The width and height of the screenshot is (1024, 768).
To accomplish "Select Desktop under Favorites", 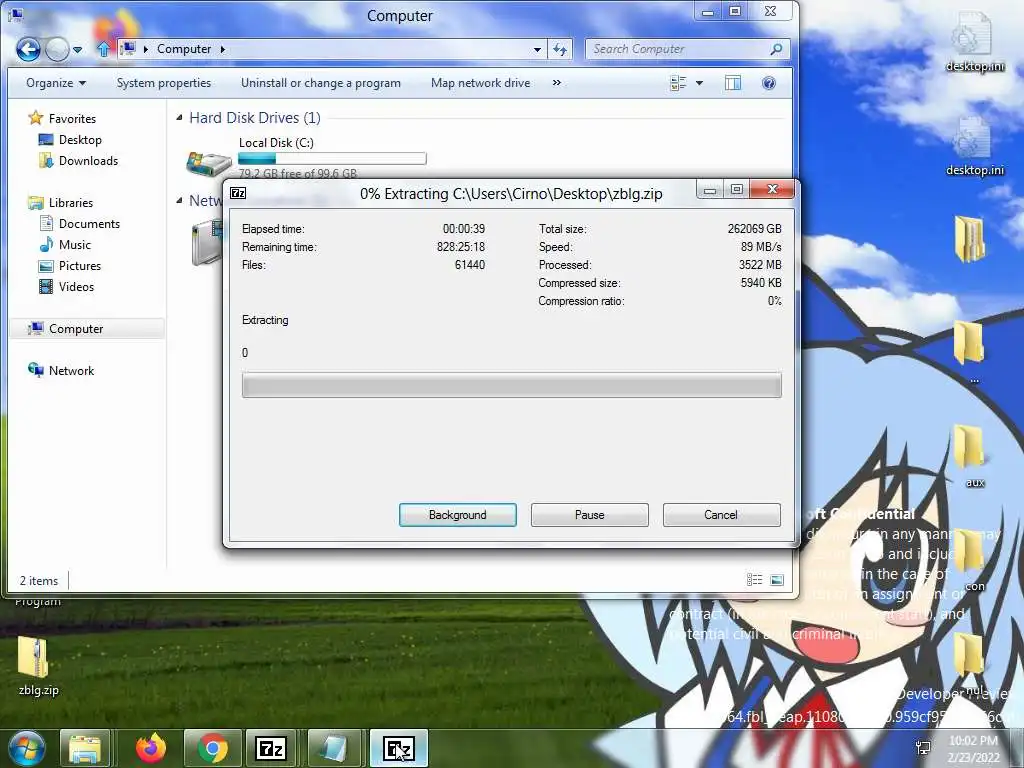I will [80, 140].
